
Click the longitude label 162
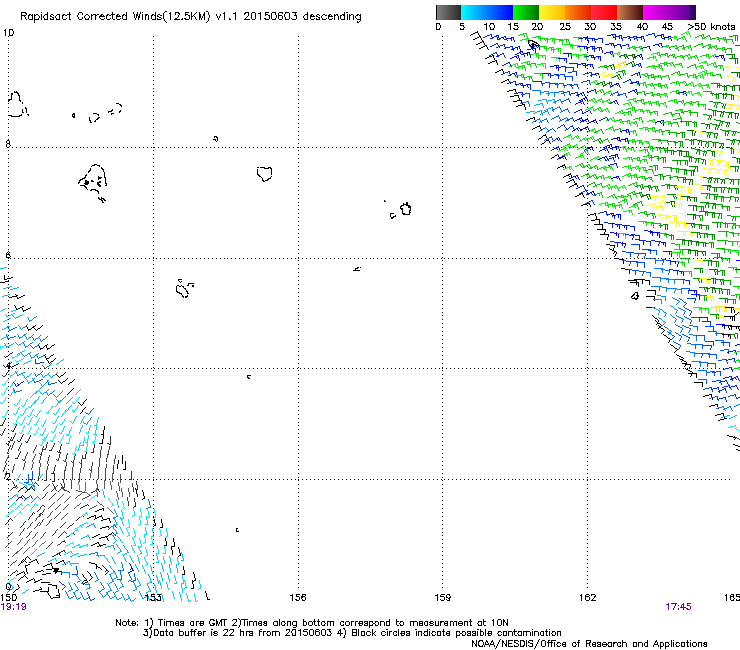tap(588, 598)
